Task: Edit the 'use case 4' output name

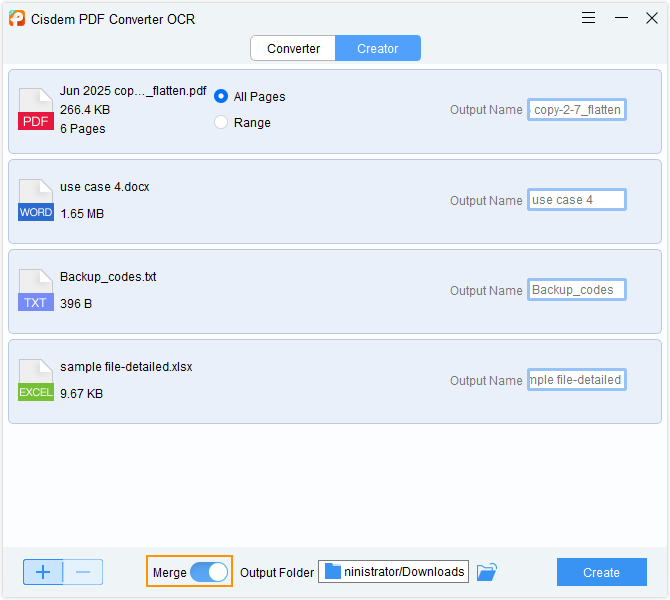Action: pos(577,200)
